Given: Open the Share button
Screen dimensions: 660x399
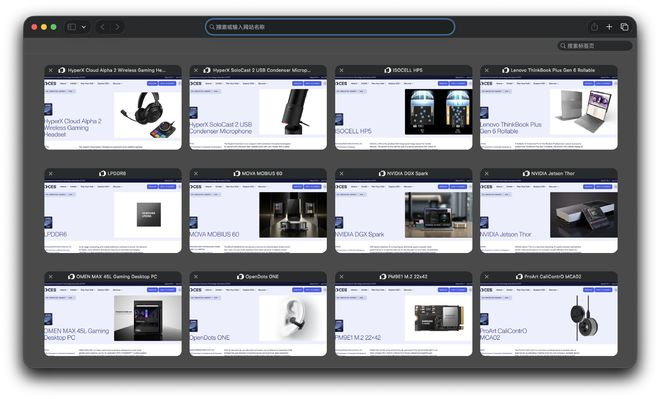Looking at the screenshot, I should (594, 27).
